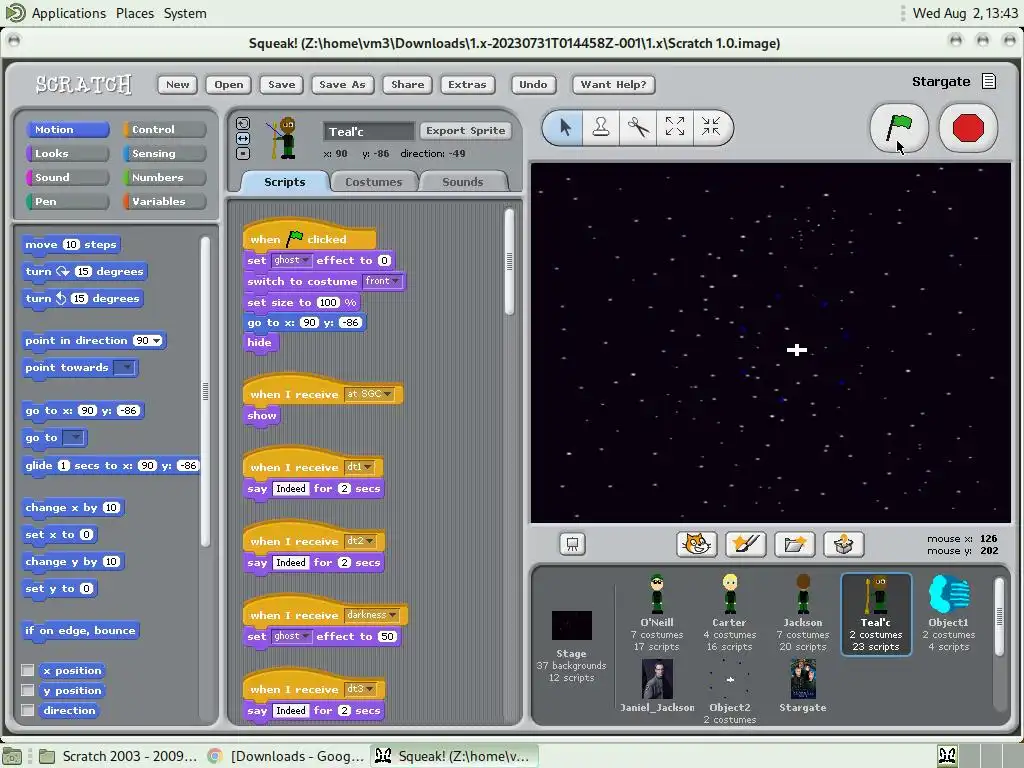This screenshot has width=1024, height=768.
Task: Paint a new sprite button
Action: [x=745, y=544]
